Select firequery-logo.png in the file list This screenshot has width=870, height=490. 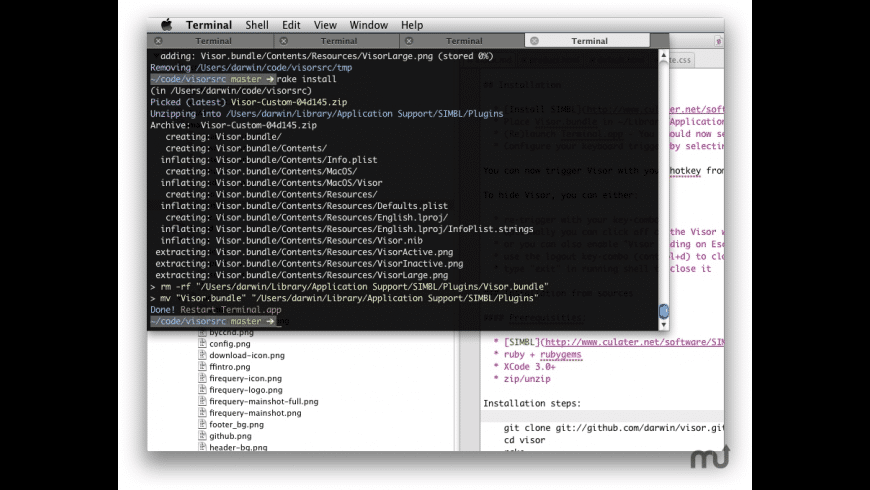click(x=246, y=390)
